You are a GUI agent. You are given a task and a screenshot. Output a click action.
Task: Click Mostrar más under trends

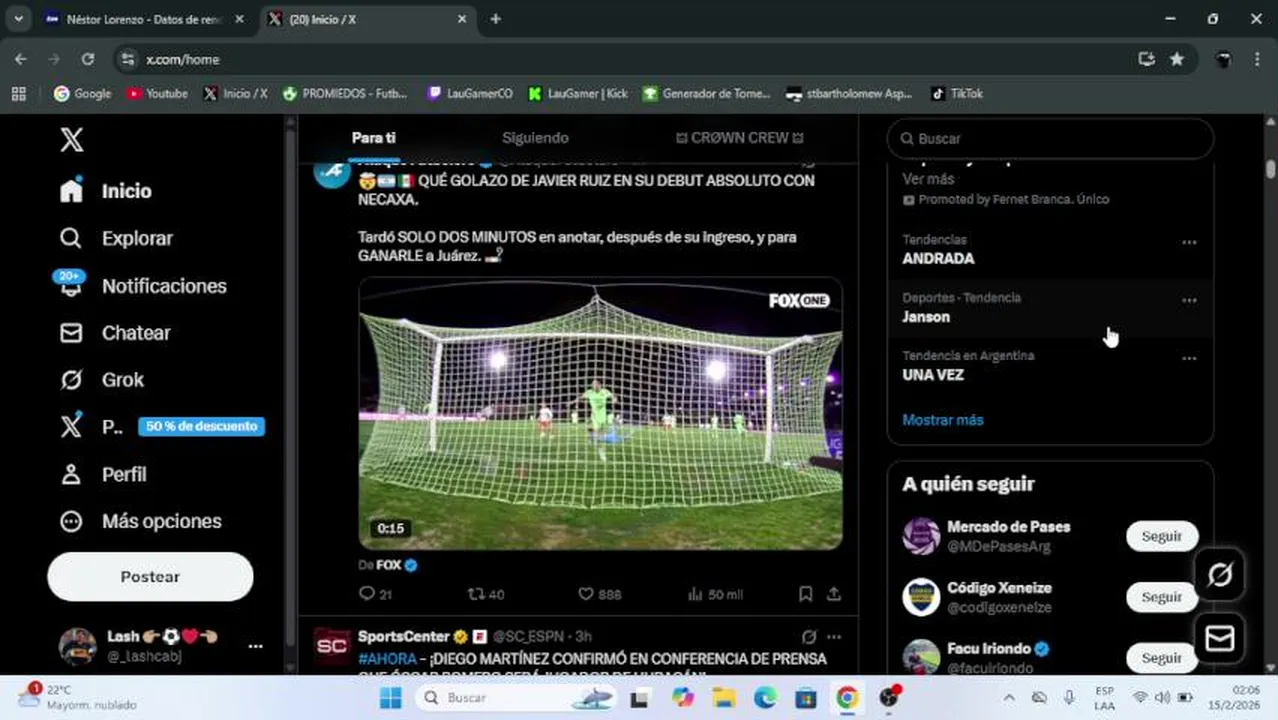[x=943, y=420]
